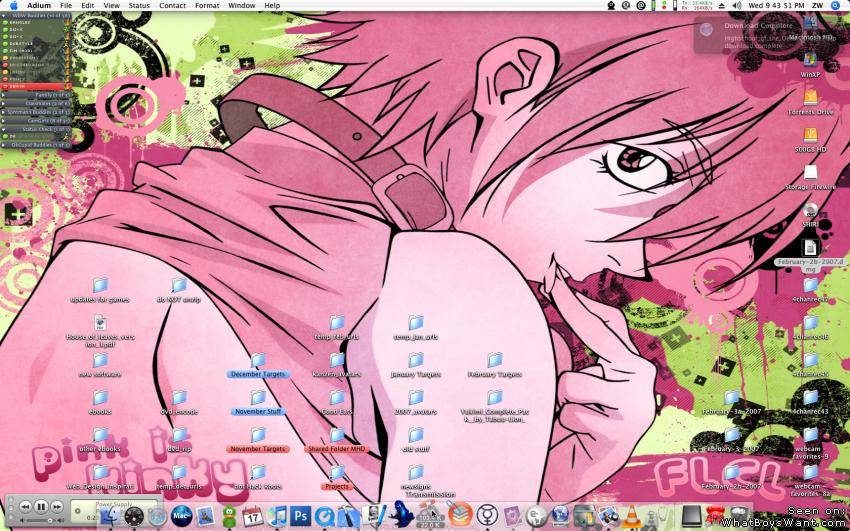This screenshot has width=850, height=531.
Task: Launch Photoshop from the dock
Action: pos(300,516)
